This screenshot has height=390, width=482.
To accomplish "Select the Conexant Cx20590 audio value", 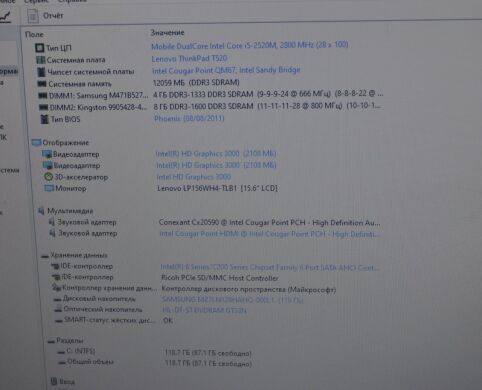I will pyautogui.click(x=269, y=222).
